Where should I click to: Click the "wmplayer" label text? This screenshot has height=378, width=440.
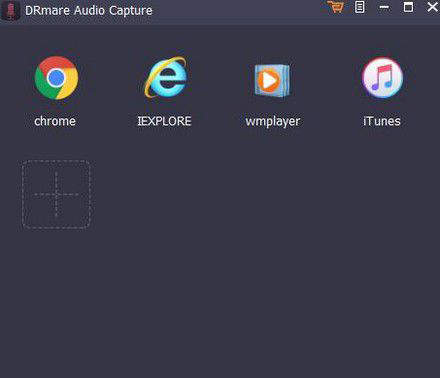tap(273, 122)
